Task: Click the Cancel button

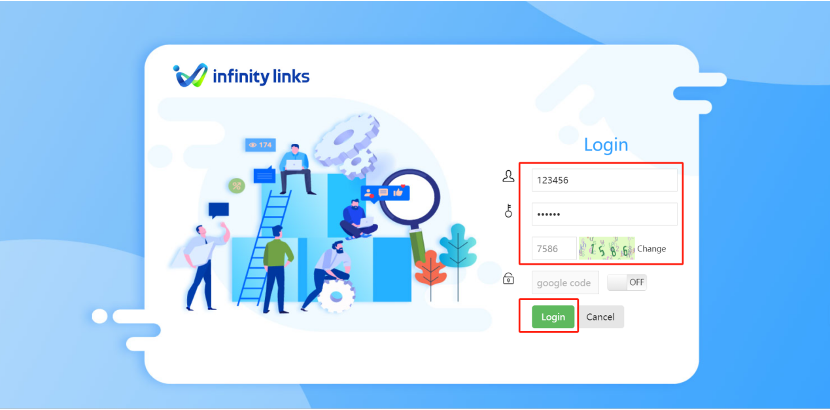Action: coord(600,317)
